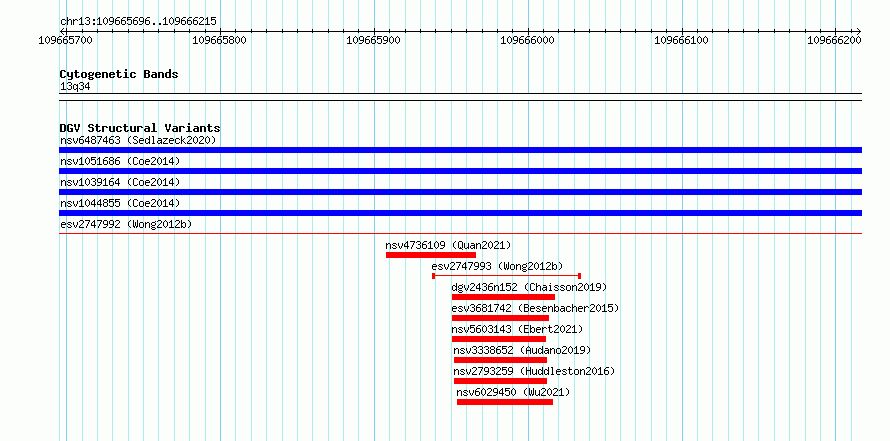Select red bar under dgv2436n152
The height and width of the screenshot is (441, 890).
tap(503, 297)
